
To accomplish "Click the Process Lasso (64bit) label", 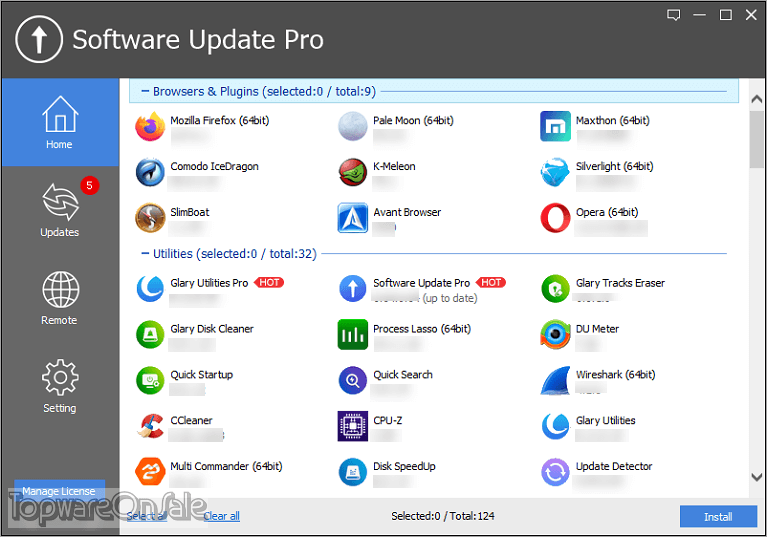I will 422,329.
